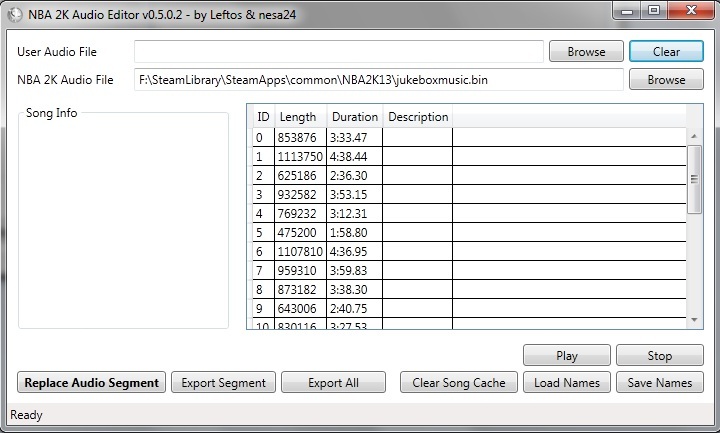Minimize the Audio Editor window
Screen dimensions: 720x433
(627, 11)
